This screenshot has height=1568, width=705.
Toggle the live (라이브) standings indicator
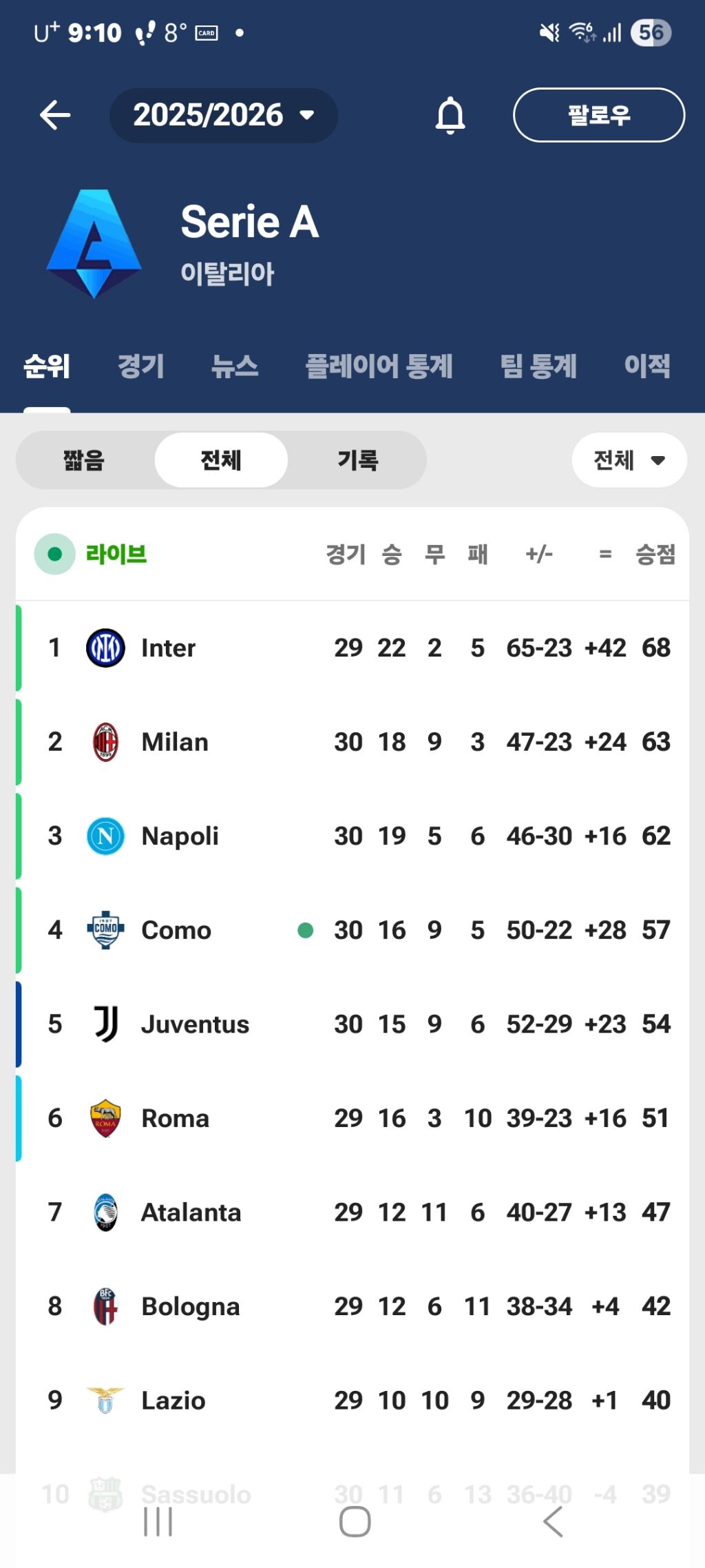[x=55, y=554]
